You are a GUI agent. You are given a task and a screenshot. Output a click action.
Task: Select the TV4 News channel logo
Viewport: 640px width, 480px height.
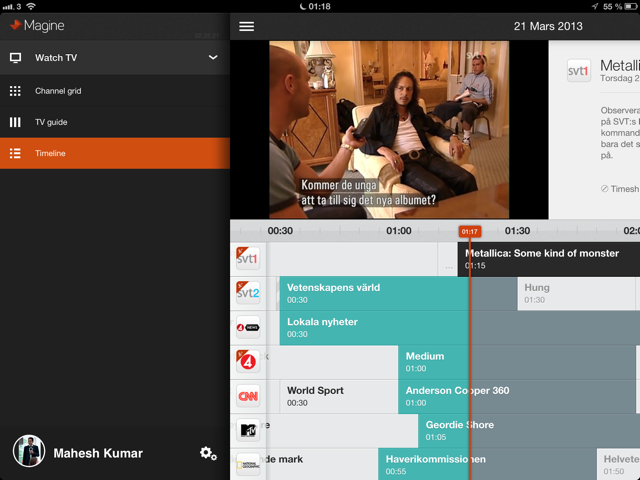[248, 327]
